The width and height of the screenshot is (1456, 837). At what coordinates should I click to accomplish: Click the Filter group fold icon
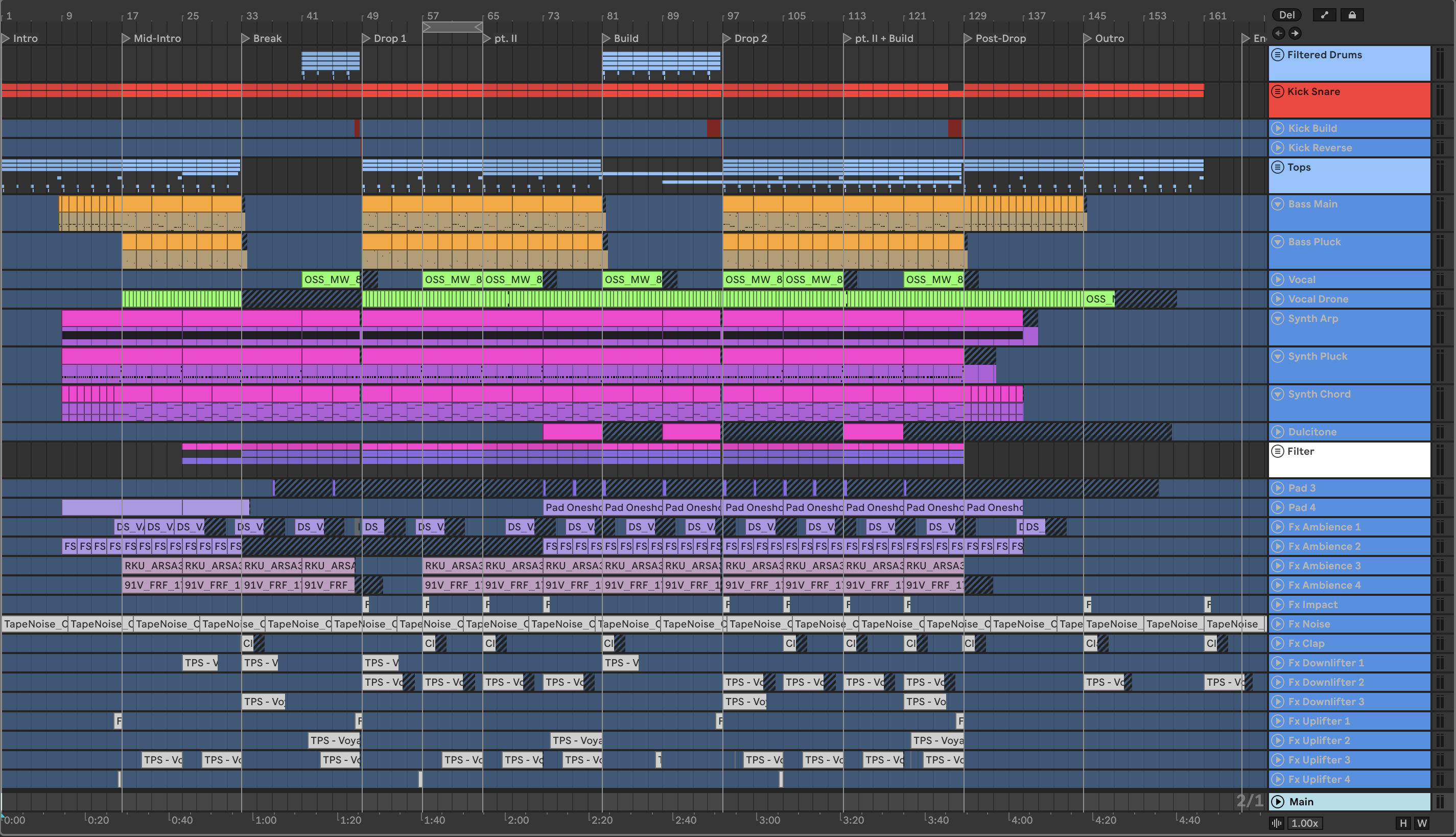coord(1277,451)
